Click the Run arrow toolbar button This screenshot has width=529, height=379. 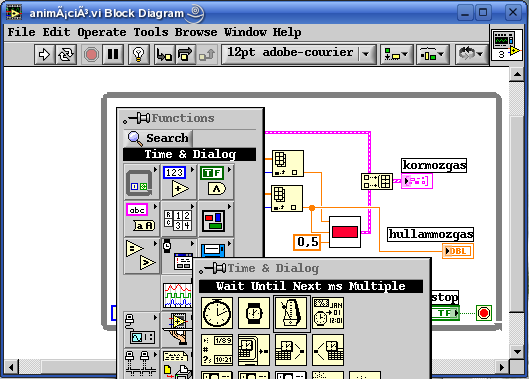(x=45, y=54)
